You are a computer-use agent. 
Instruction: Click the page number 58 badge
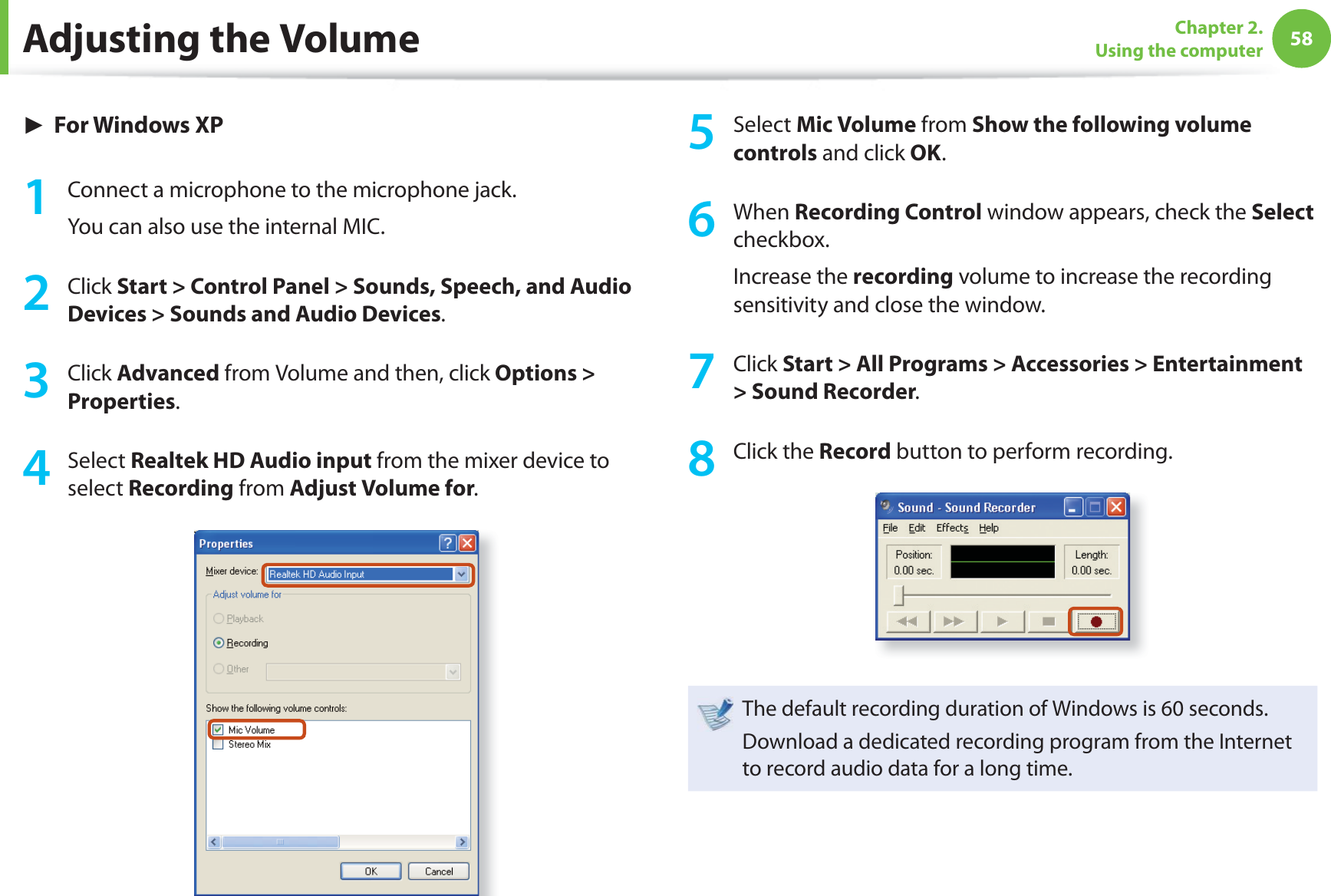(x=1301, y=38)
